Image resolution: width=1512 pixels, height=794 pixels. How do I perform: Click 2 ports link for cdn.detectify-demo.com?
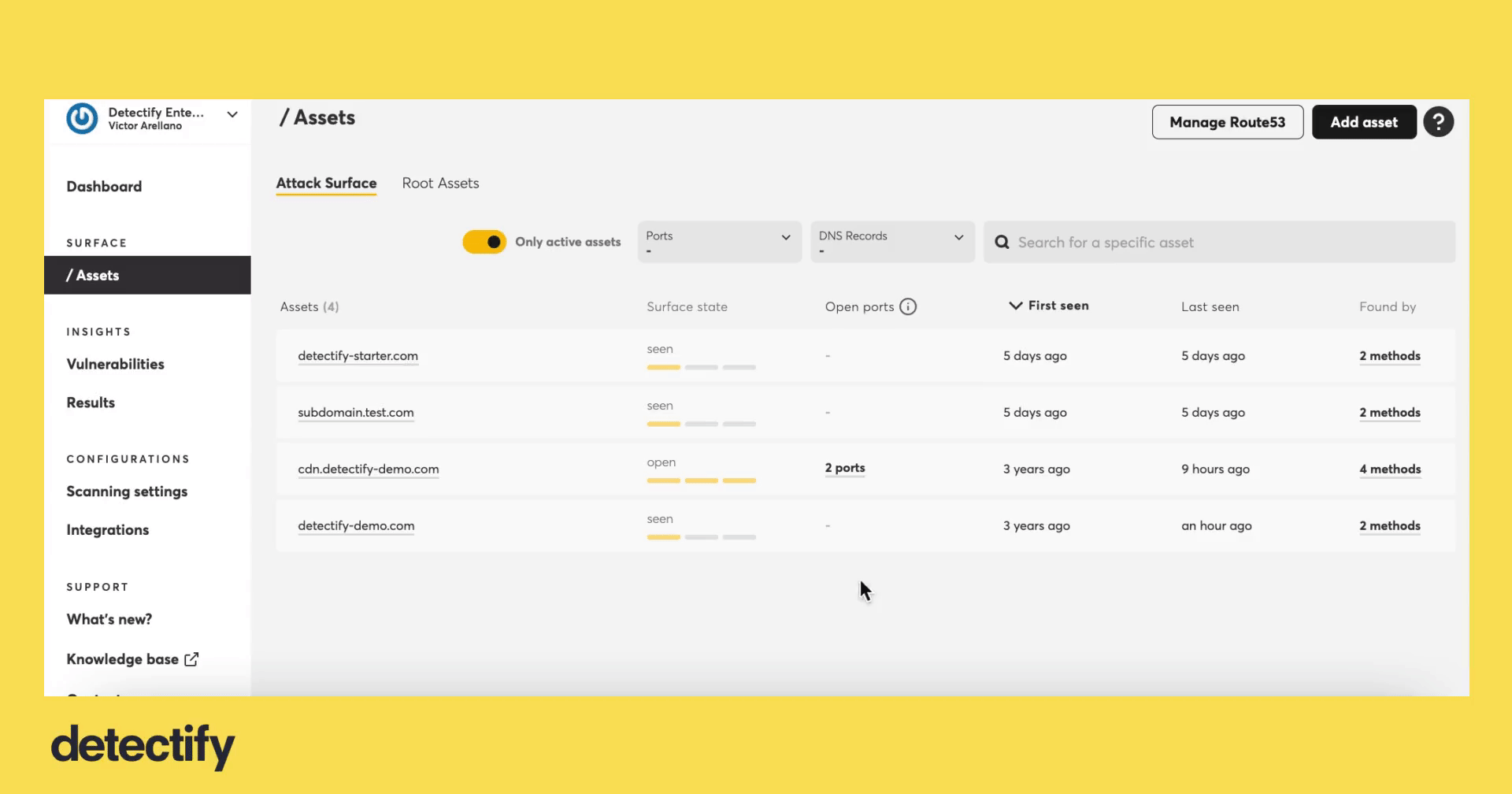845,468
